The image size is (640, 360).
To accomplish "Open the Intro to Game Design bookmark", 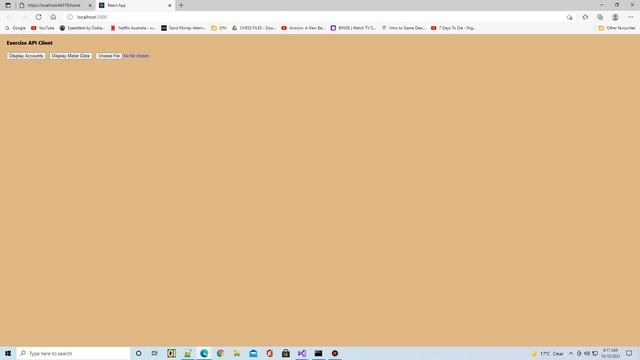I will pos(403,28).
